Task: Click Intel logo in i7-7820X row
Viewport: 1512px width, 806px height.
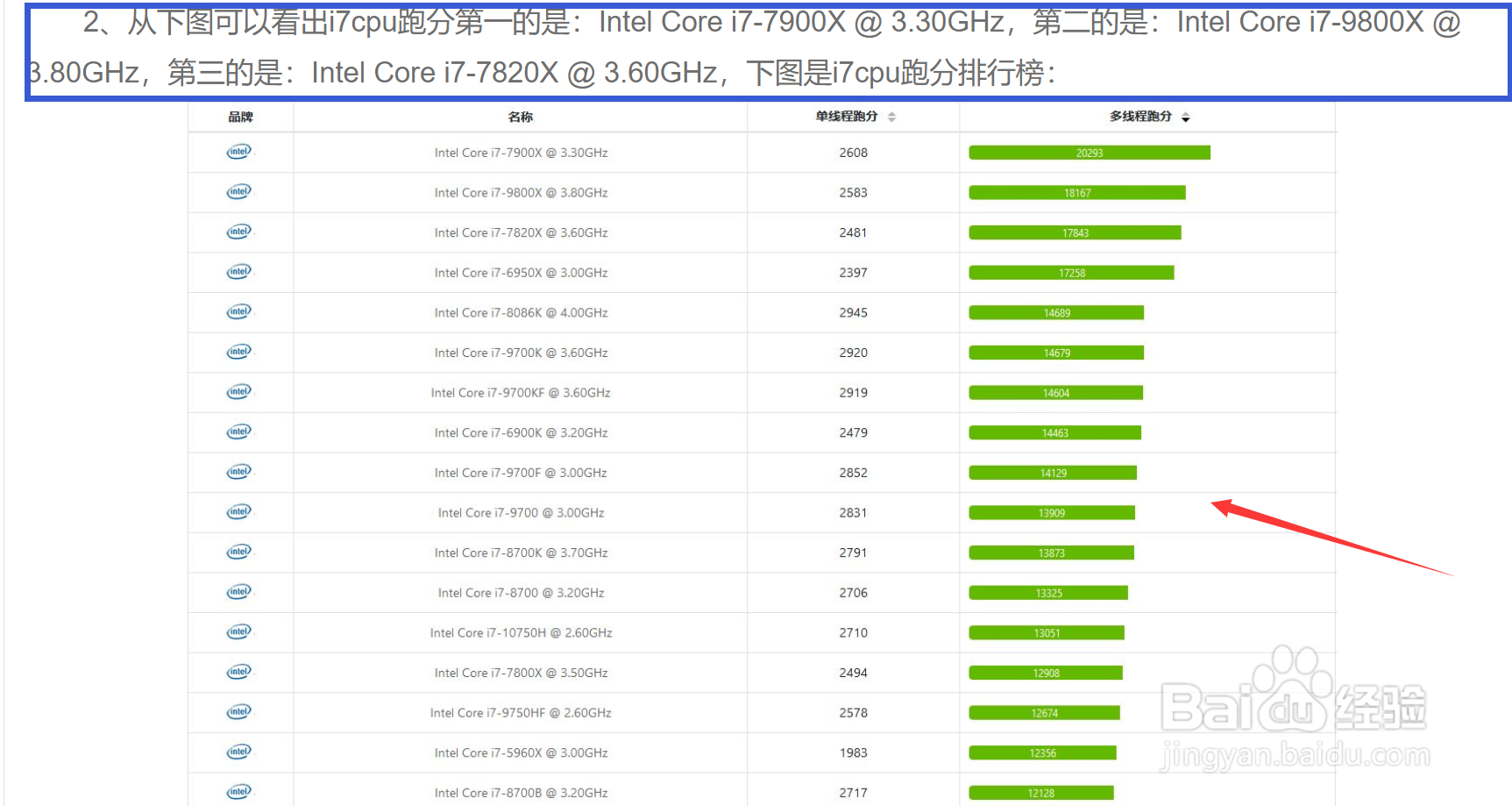Action: (238, 232)
